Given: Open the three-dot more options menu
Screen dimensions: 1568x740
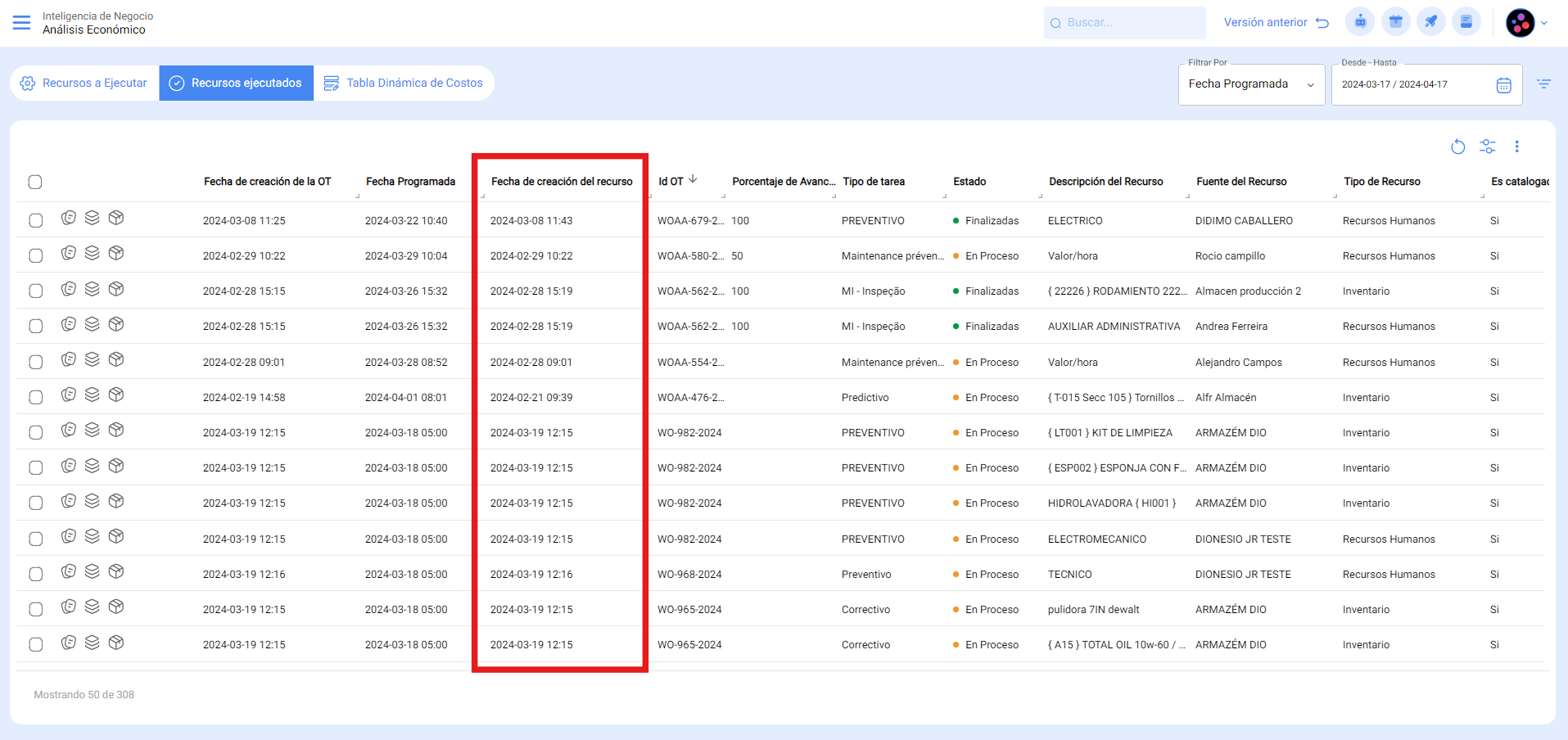Looking at the screenshot, I should tap(1516, 147).
